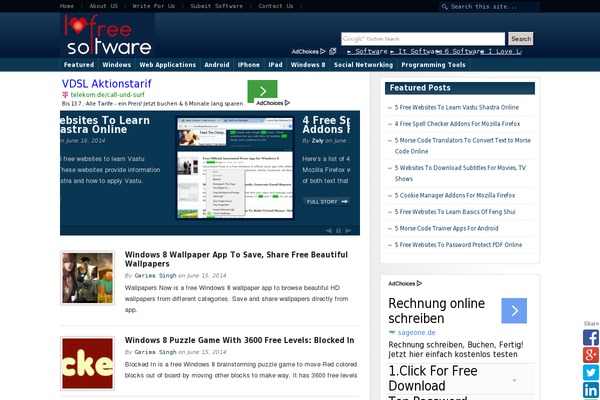600x400 pixels.
Task: Click the I Love Free Software logo
Action: 108,35
